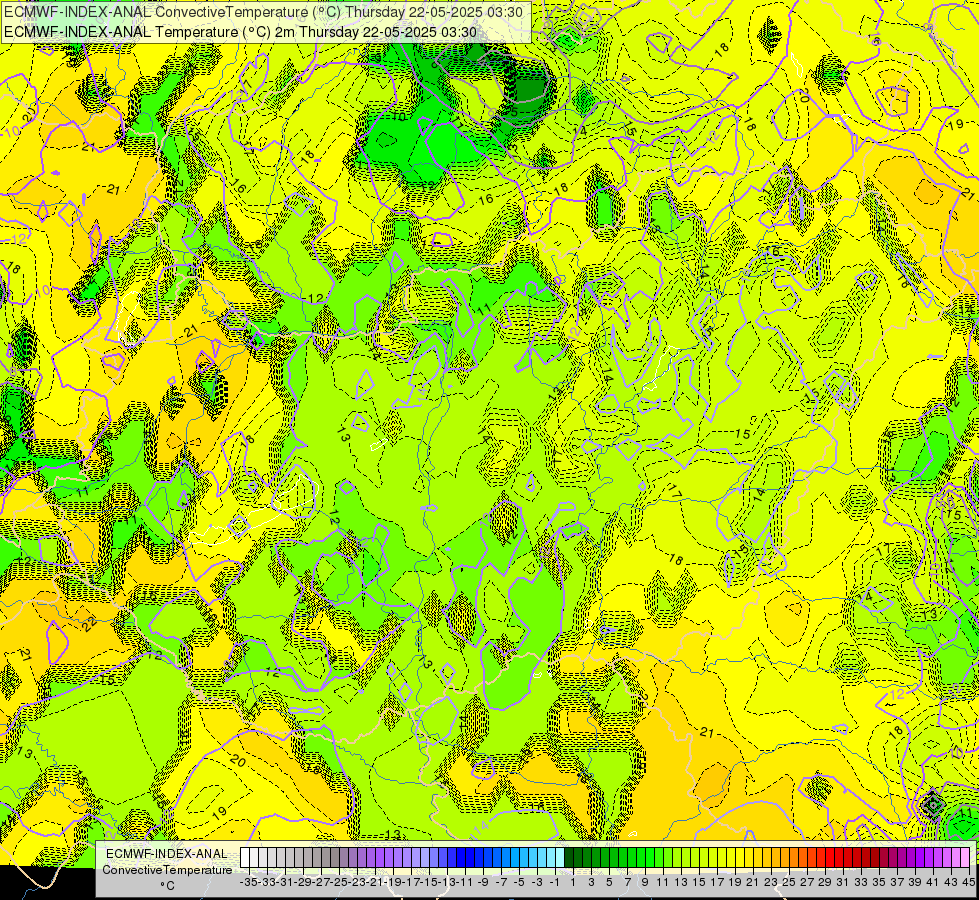Click the -9 value on the legend scale

click(483, 882)
